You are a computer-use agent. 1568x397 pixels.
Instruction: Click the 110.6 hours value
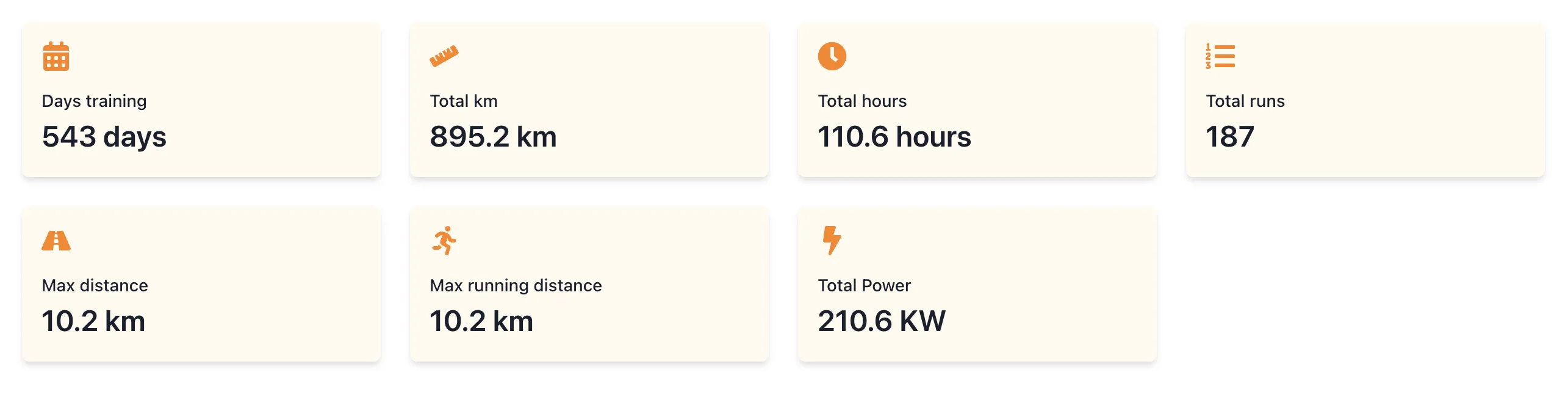pyautogui.click(x=894, y=137)
